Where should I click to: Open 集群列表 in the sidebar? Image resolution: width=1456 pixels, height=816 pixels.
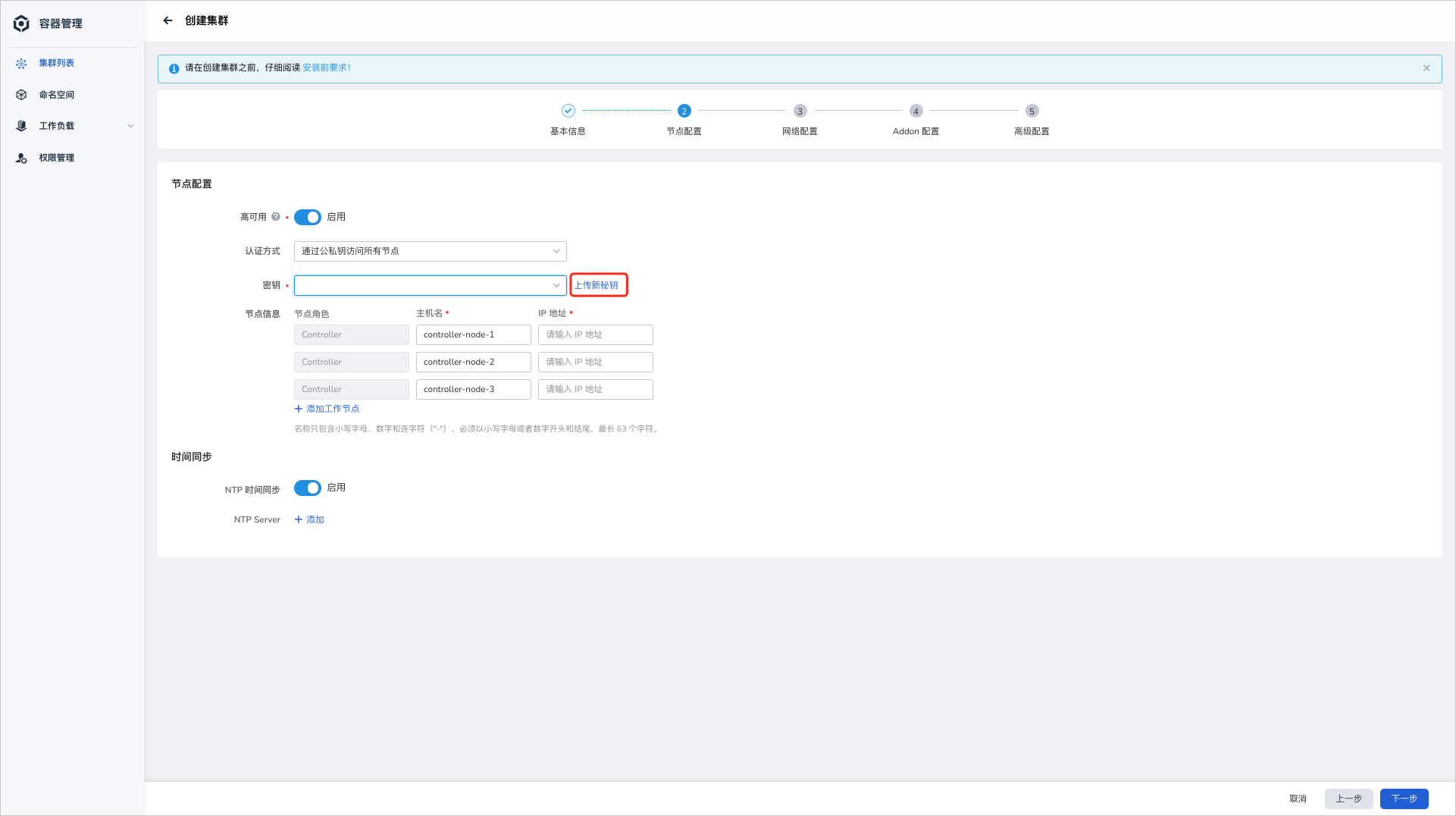[x=57, y=63]
